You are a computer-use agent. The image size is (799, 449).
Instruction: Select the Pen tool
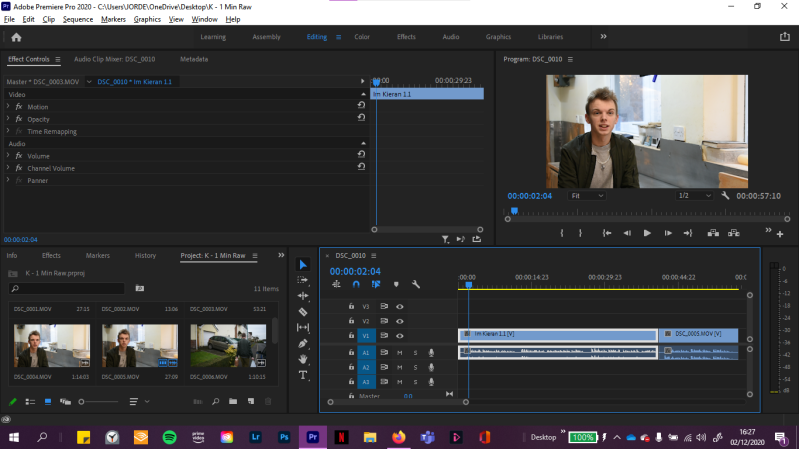point(304,344)
